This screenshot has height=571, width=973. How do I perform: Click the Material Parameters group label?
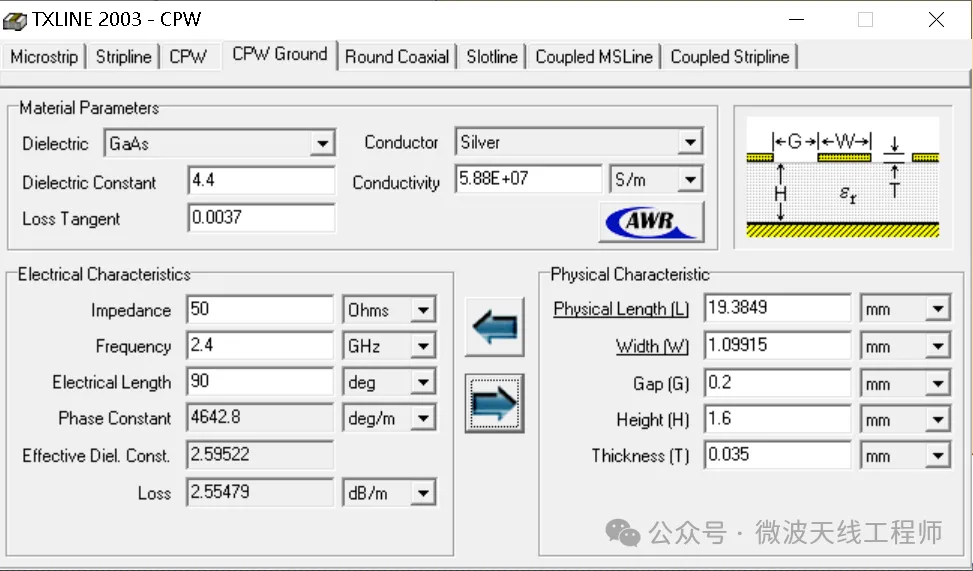[89, 108]
